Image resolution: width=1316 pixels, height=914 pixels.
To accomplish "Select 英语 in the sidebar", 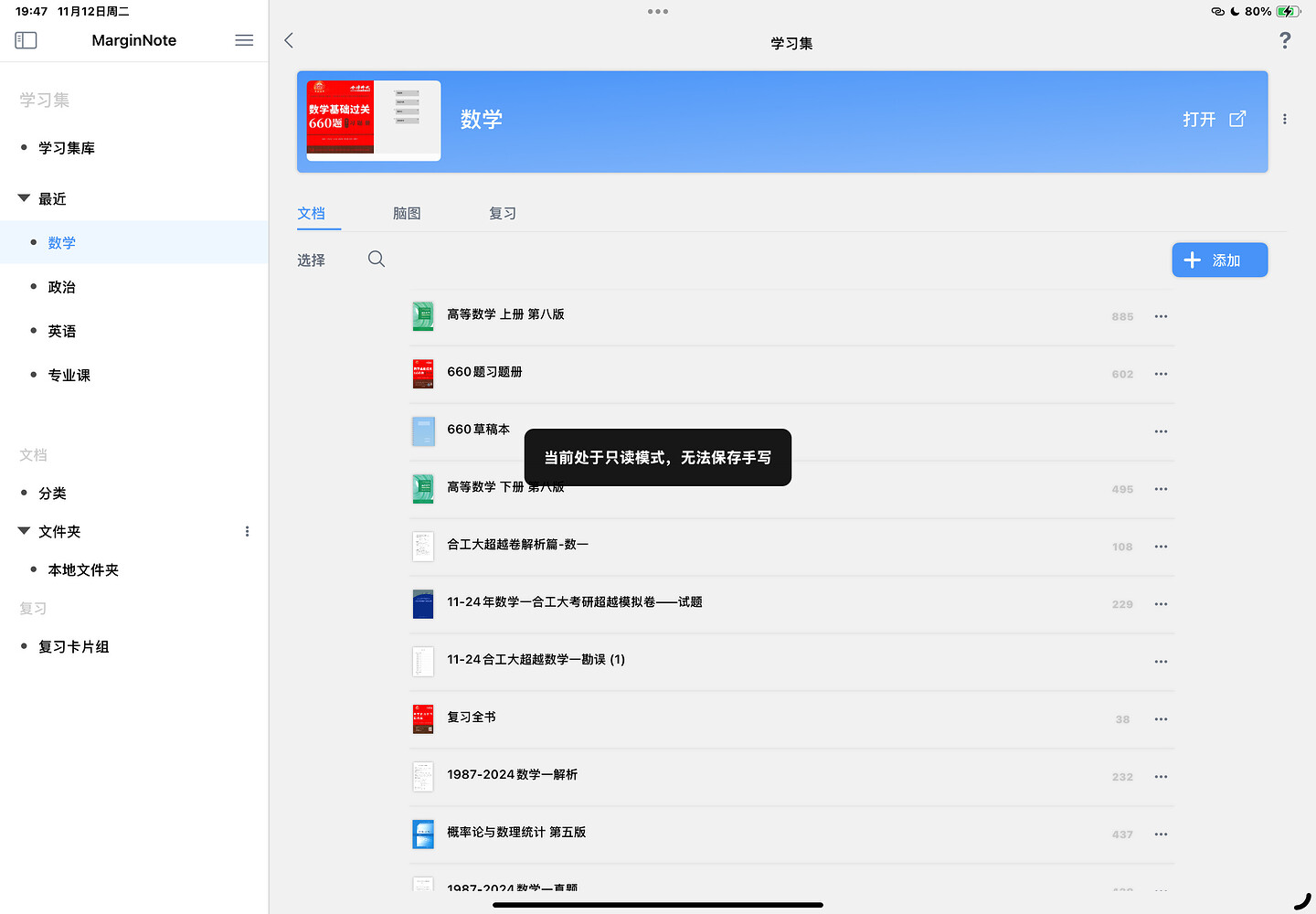I will (x=62, y=331).
